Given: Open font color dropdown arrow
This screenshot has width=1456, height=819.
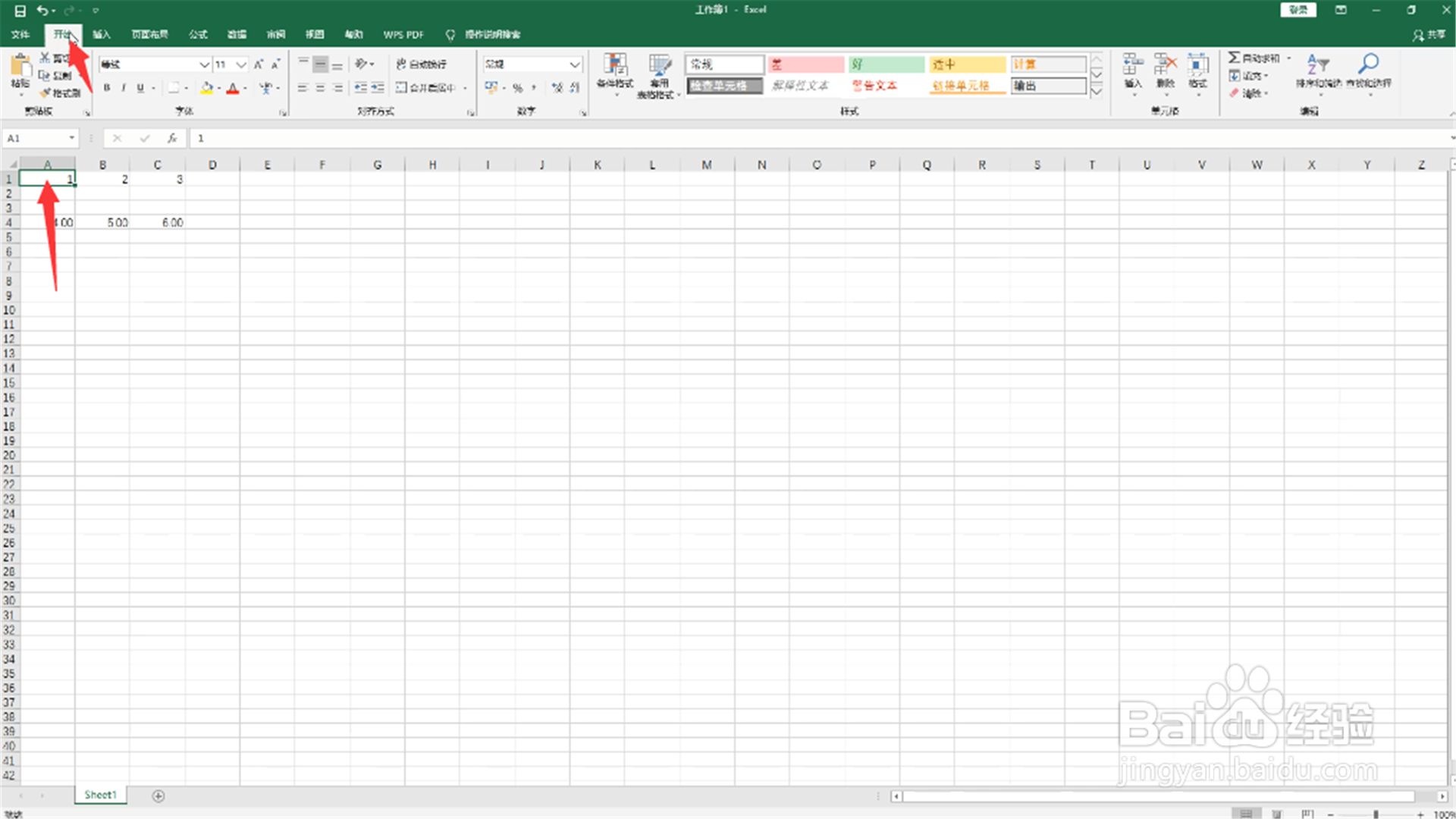Looking at the screenshot, I should click(246, 88).
